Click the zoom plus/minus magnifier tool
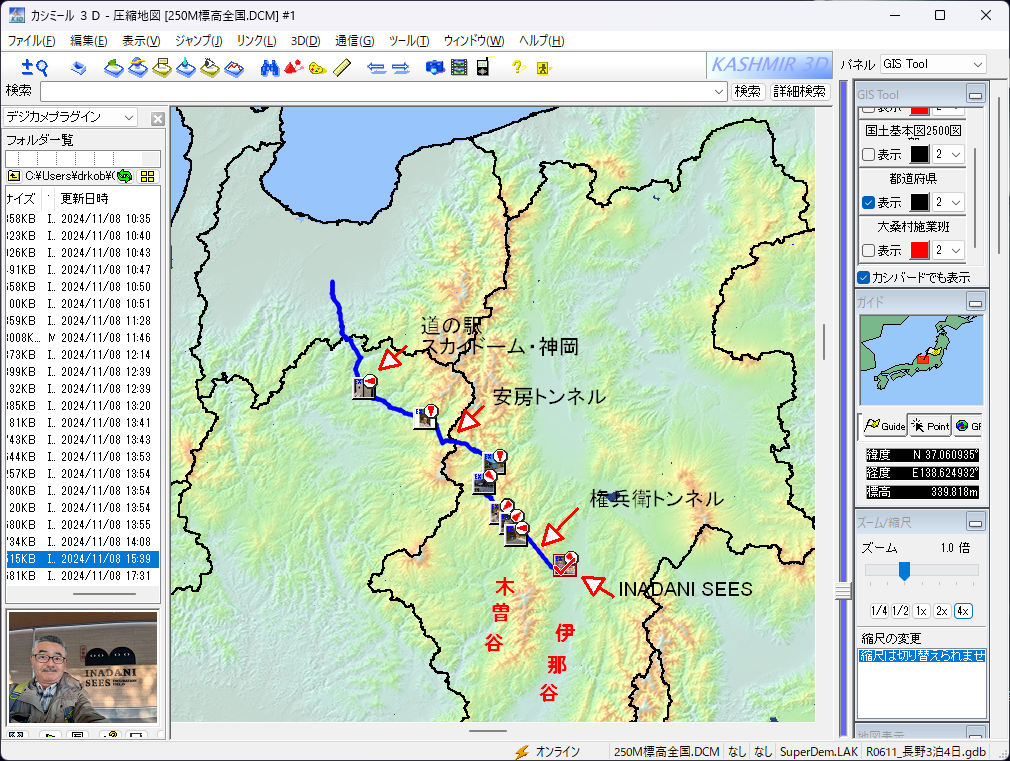This screenshot has width=1010, height=761. 35,67
